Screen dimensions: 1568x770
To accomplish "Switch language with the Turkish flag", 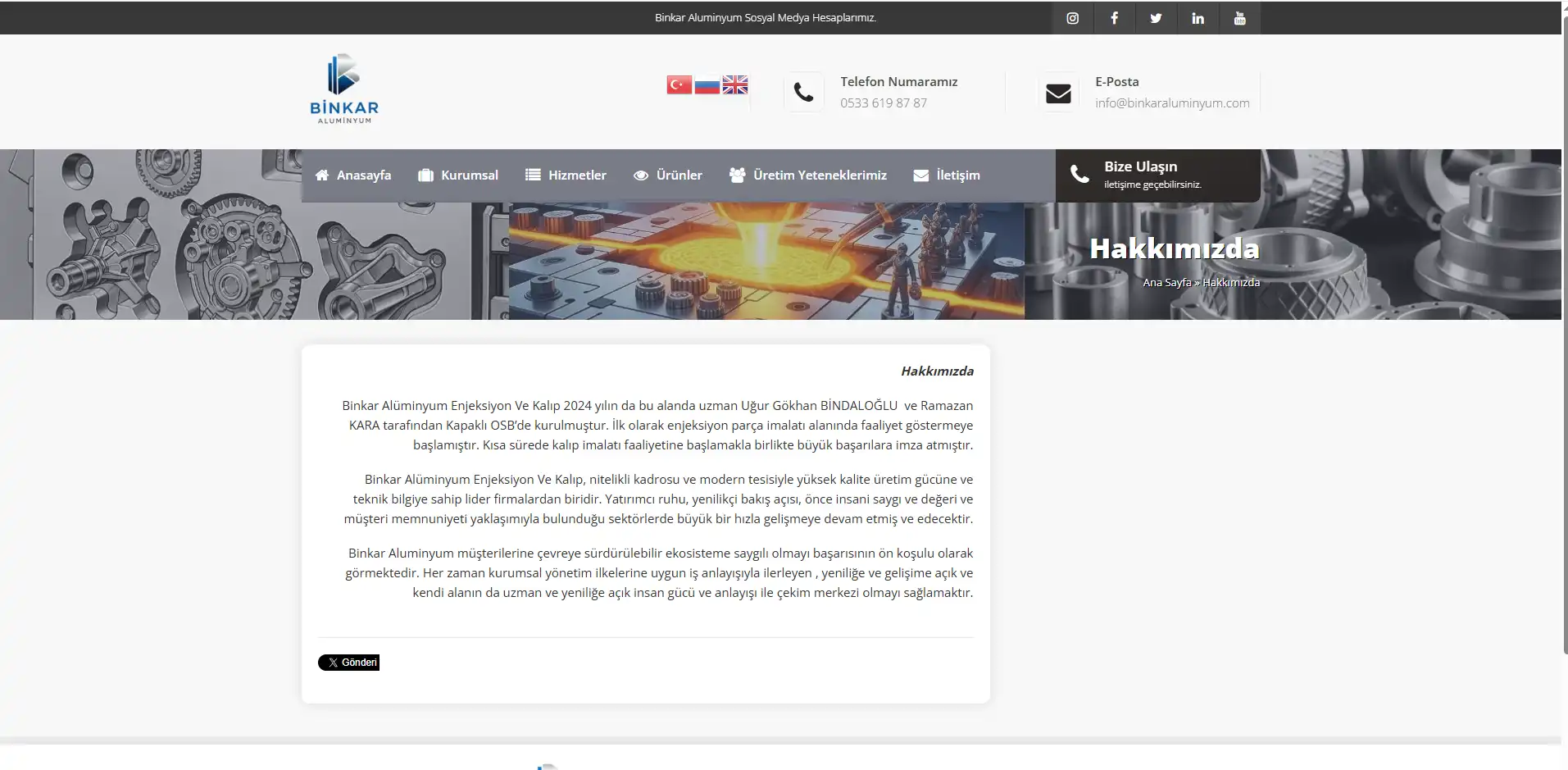I will point(679,84).
